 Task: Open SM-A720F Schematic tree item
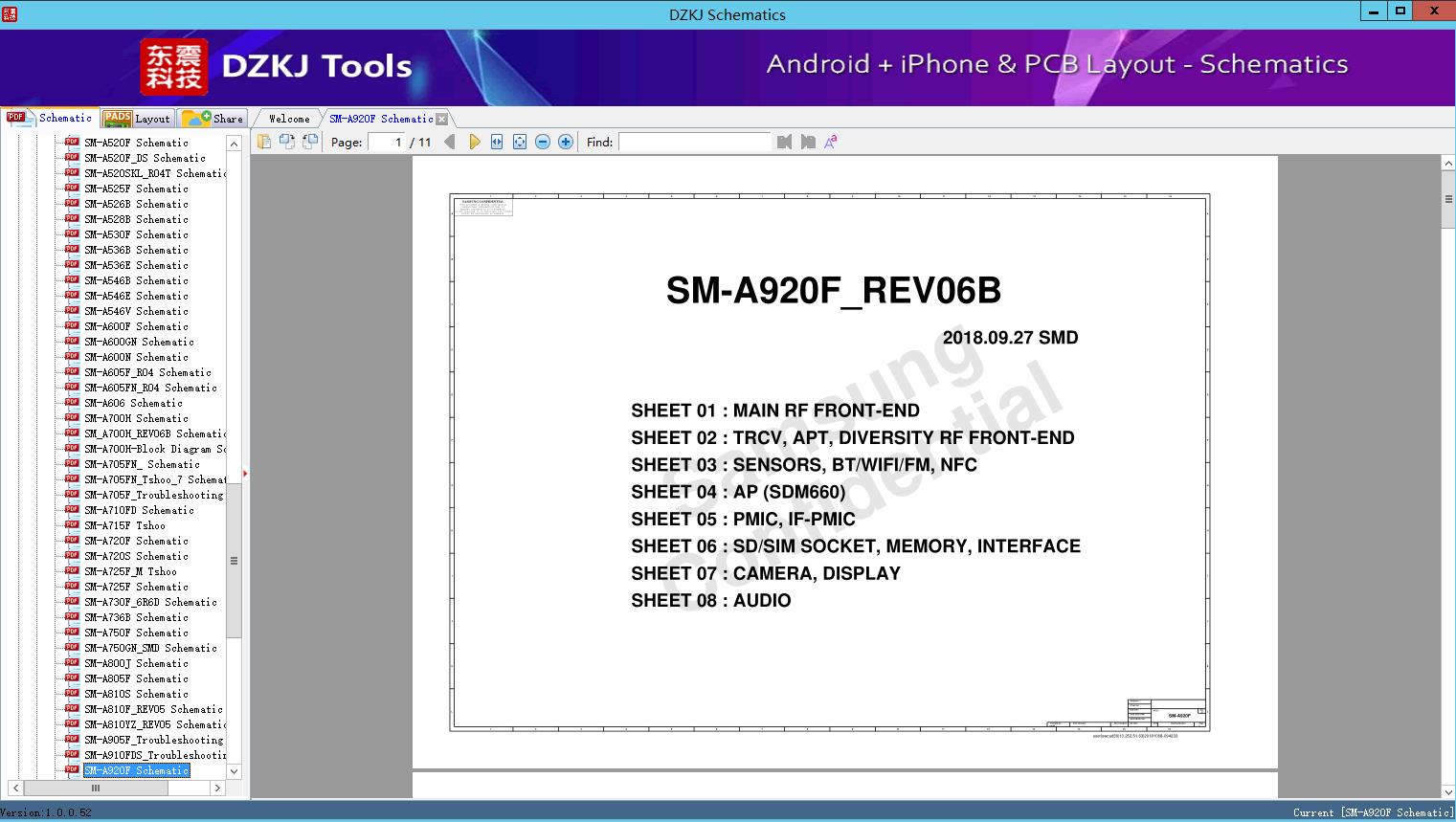(136, 541)
